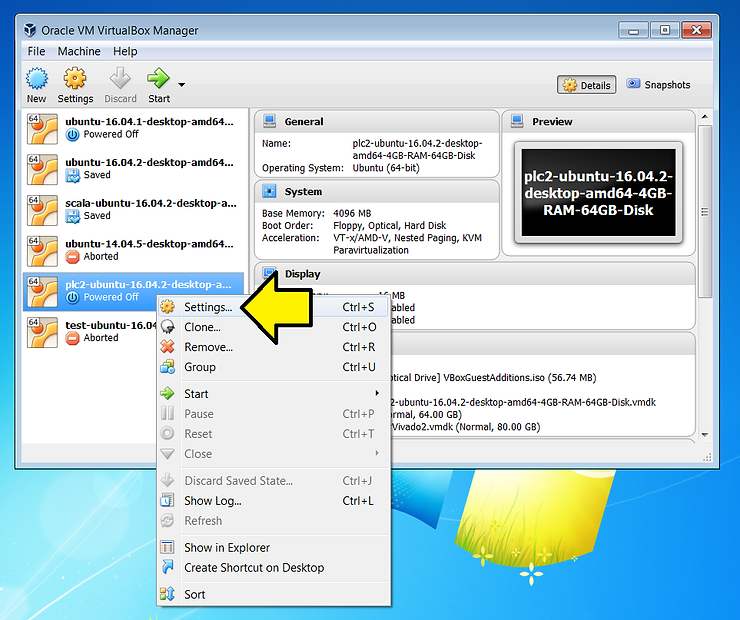Screen dimensions: 740x620
Task: Click the System section chip icon
Action: pos(269,191)
